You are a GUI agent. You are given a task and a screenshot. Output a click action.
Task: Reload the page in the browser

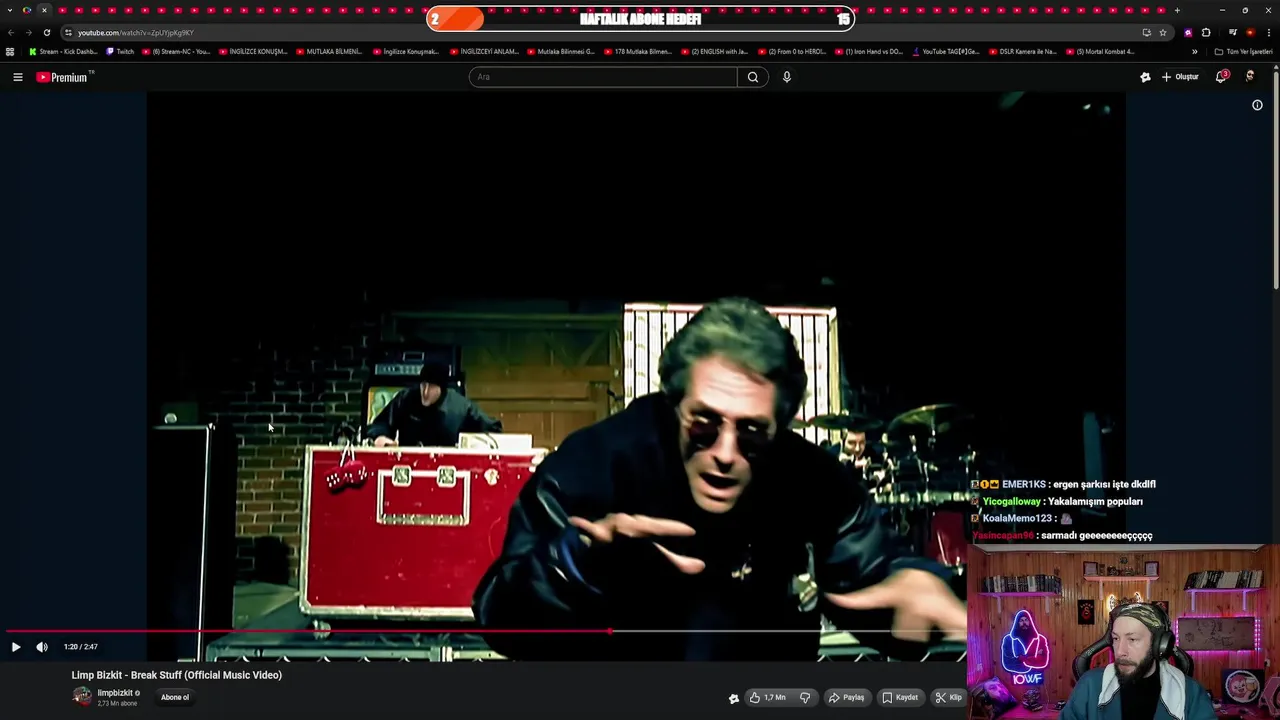coord(46,33)
